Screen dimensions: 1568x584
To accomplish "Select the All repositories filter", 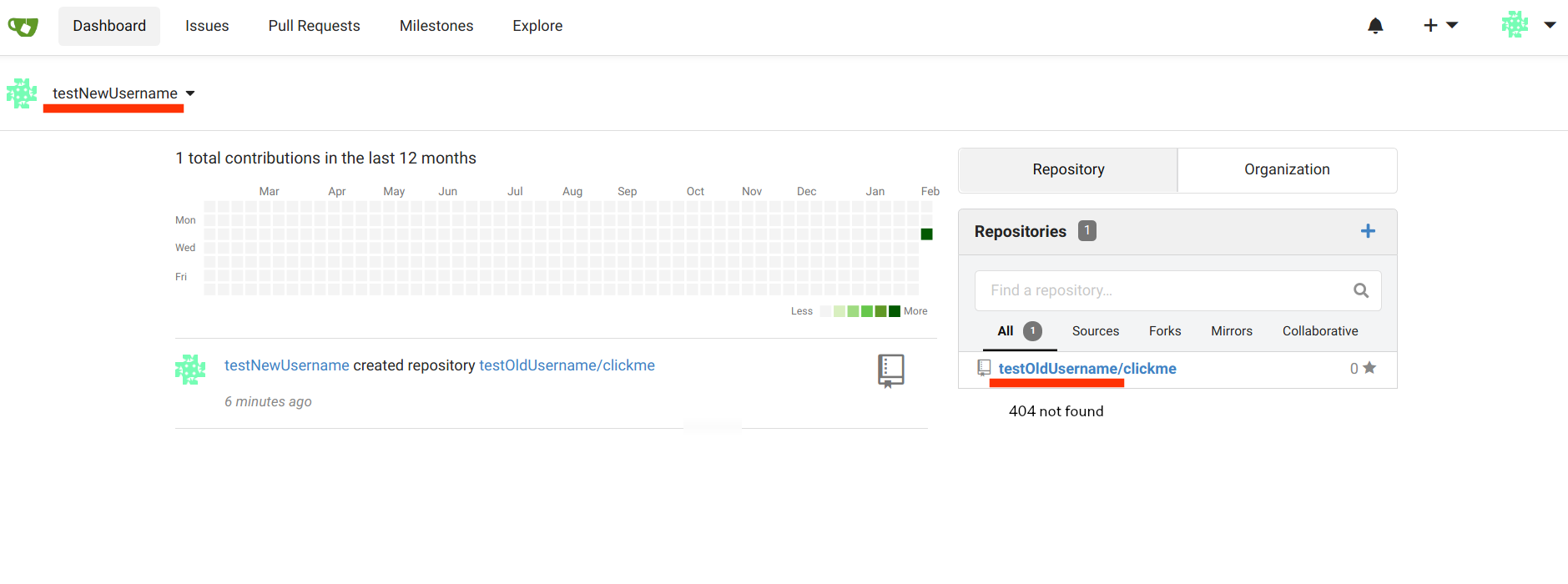I will pyautogui.click(x=1020, y=331).
